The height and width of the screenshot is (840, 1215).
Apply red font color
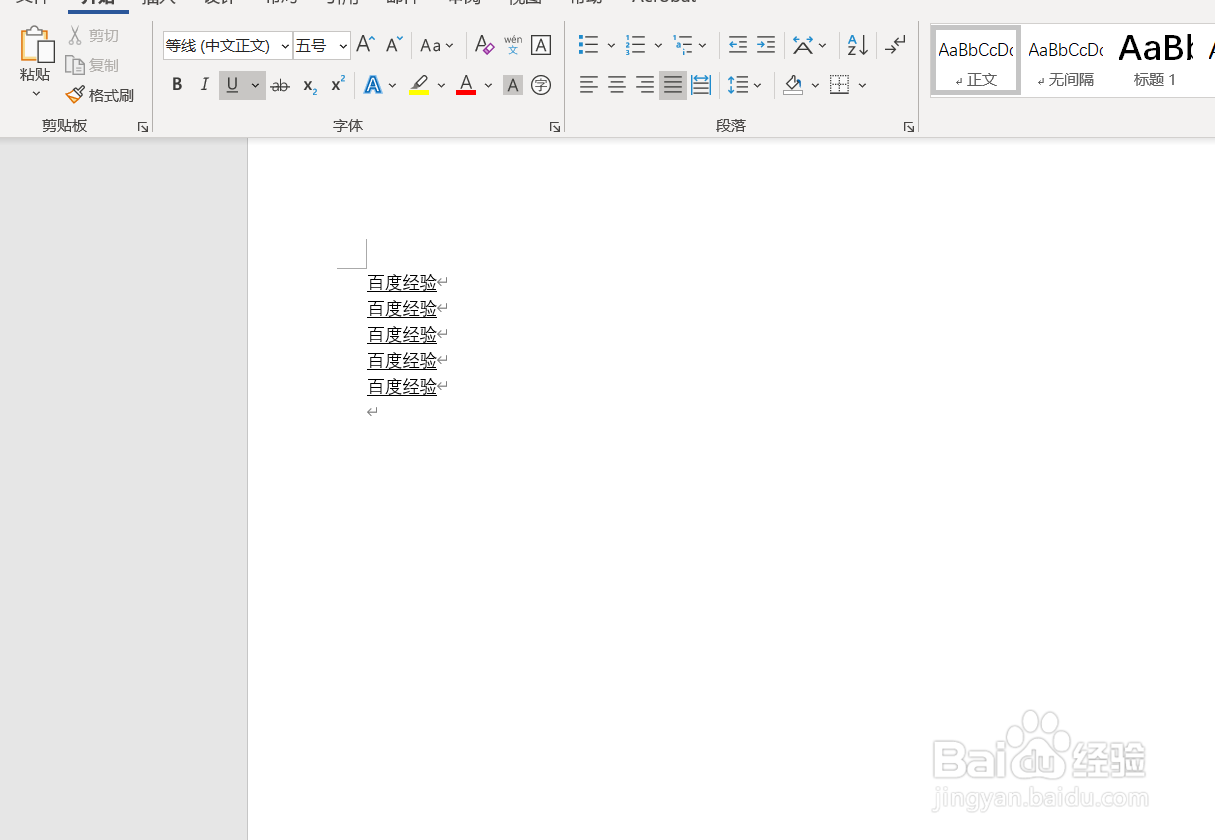click(x=466, y=85)
